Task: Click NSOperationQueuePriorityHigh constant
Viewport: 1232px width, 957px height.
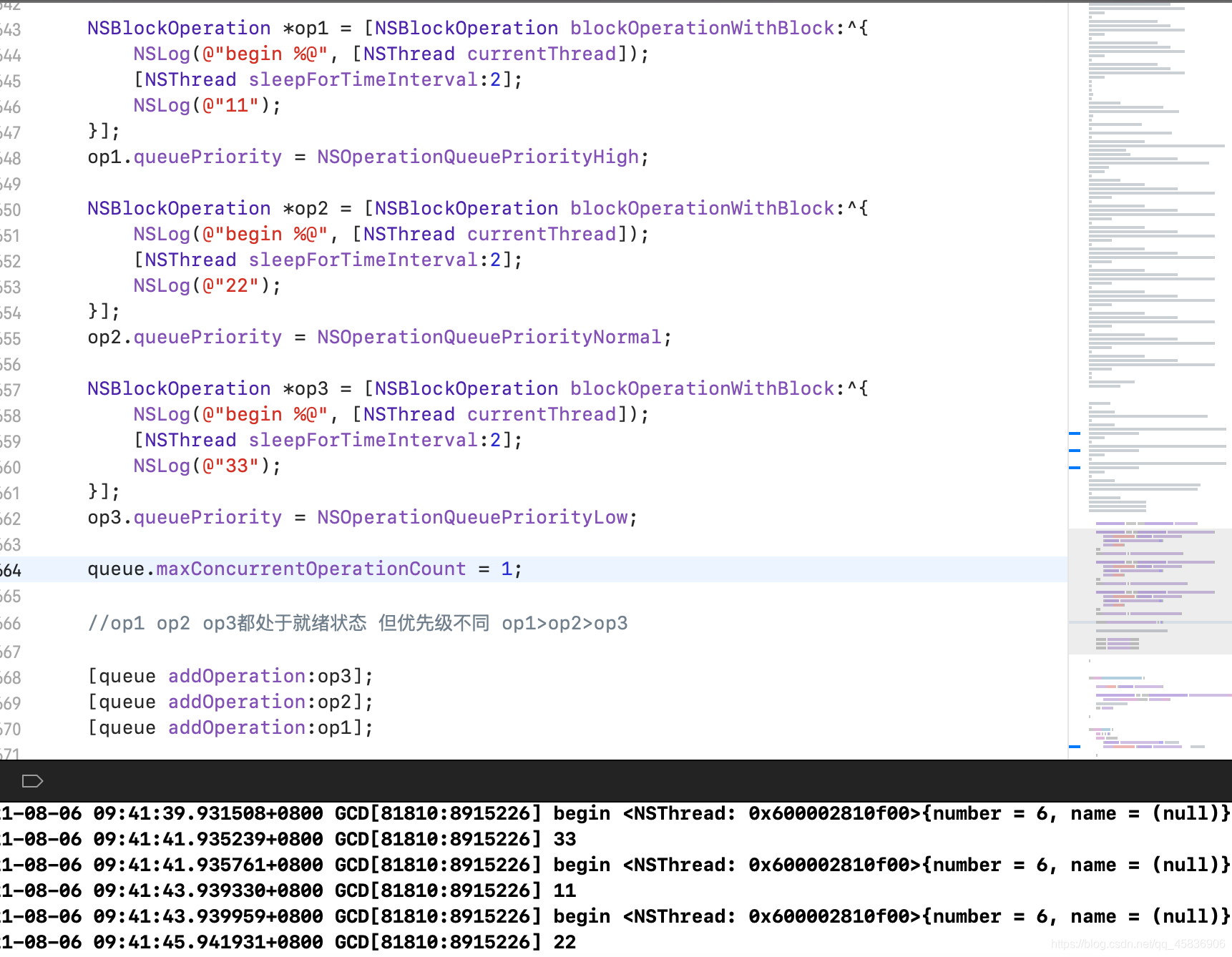Action: click(x=478, y=157)
